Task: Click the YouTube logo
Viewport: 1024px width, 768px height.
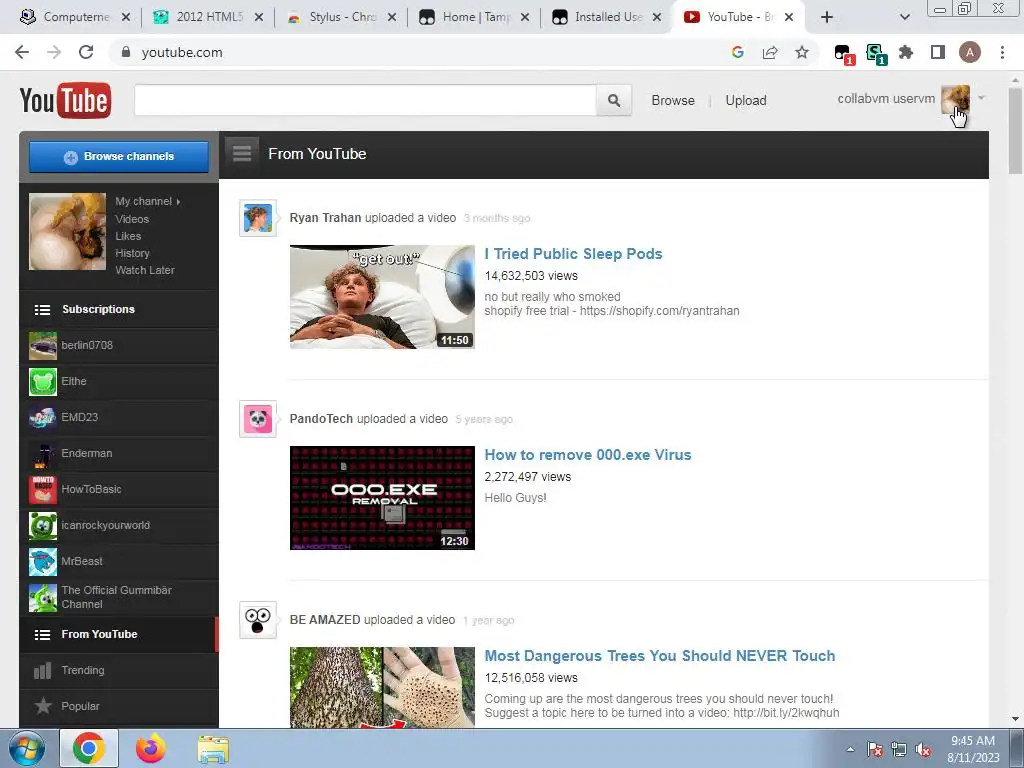Action: point(65,100)
